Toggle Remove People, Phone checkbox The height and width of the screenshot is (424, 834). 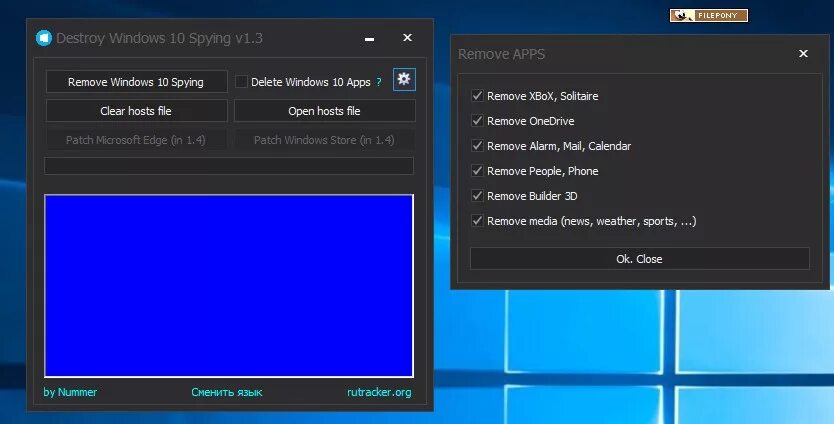point(477,171)
